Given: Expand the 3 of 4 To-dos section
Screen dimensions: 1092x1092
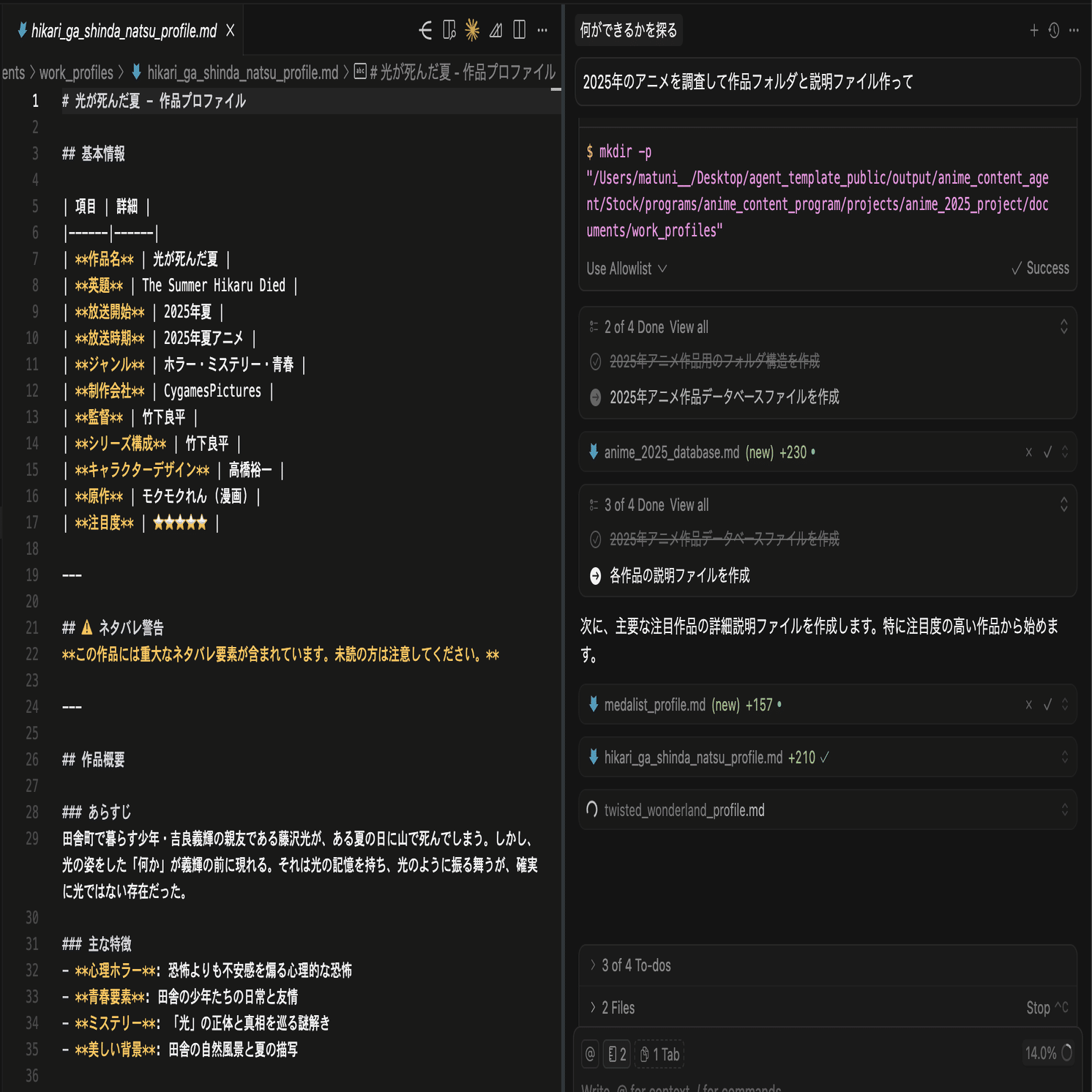Looking at the screenshot, I should [635, 965].
